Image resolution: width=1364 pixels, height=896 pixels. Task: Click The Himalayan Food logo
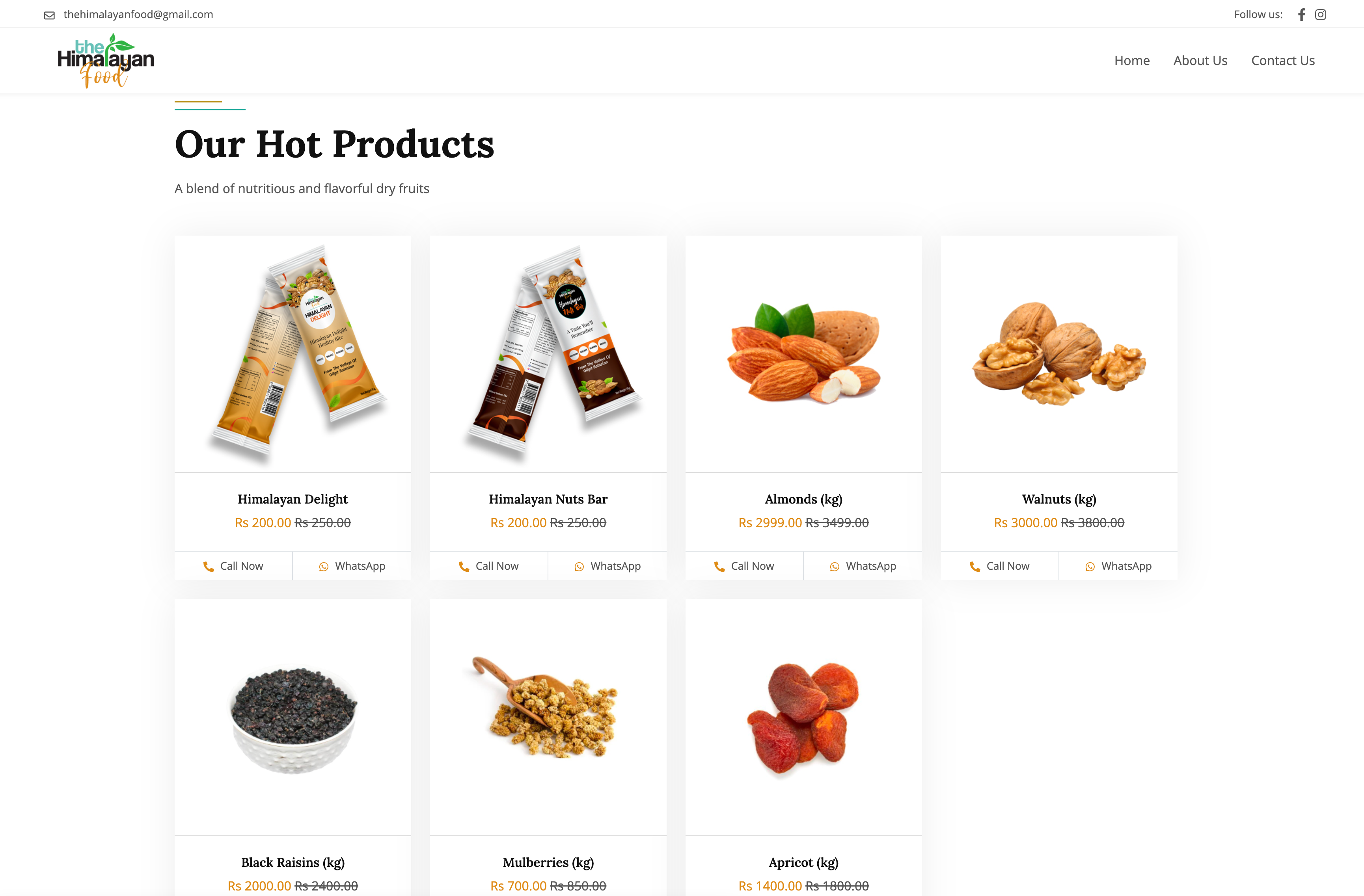pyautogui.click(x=106, y=60)
